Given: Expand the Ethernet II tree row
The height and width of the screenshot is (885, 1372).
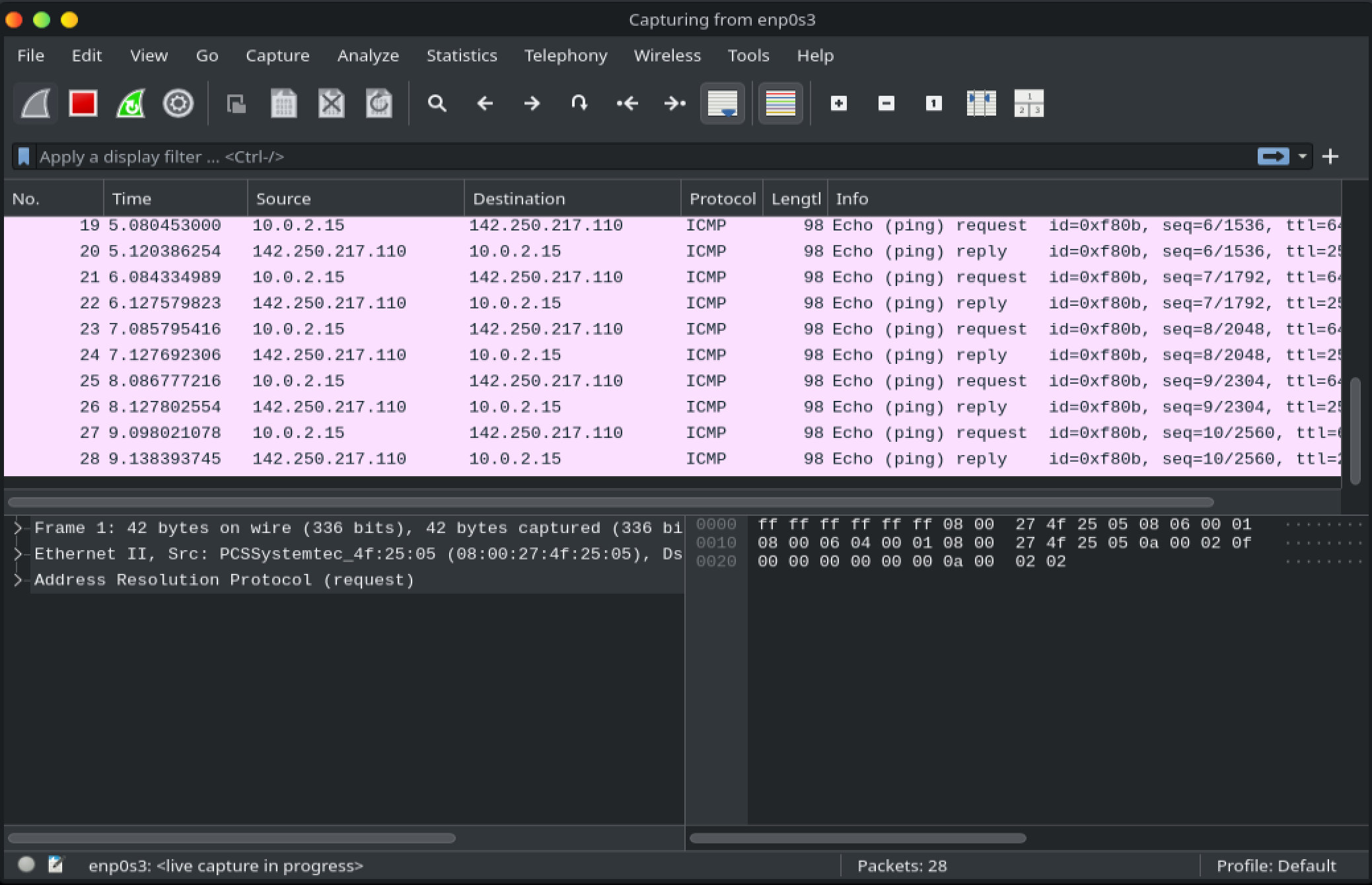Looking at the screenshot, I should tap(19, 553).
